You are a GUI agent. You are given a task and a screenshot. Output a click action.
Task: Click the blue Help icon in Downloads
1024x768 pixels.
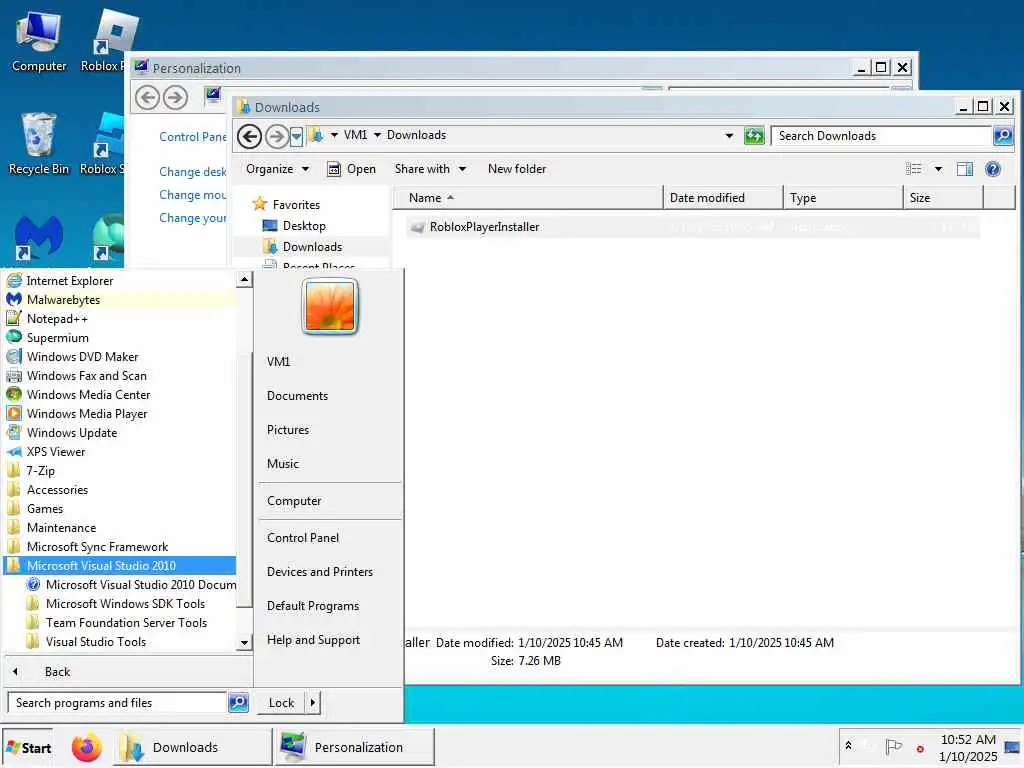point(993,169)
